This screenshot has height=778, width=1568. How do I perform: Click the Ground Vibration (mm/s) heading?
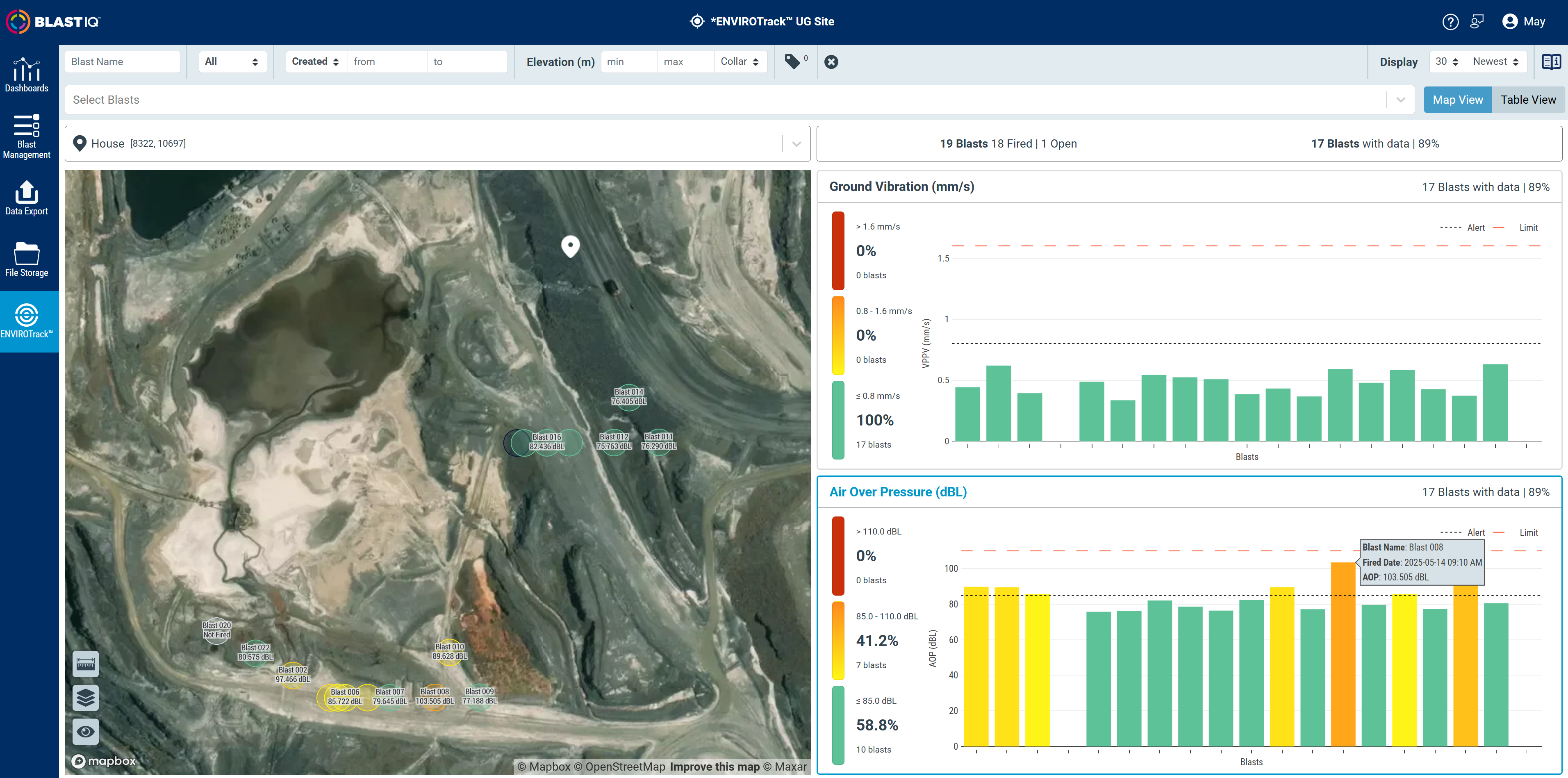(x=901, y=187)
